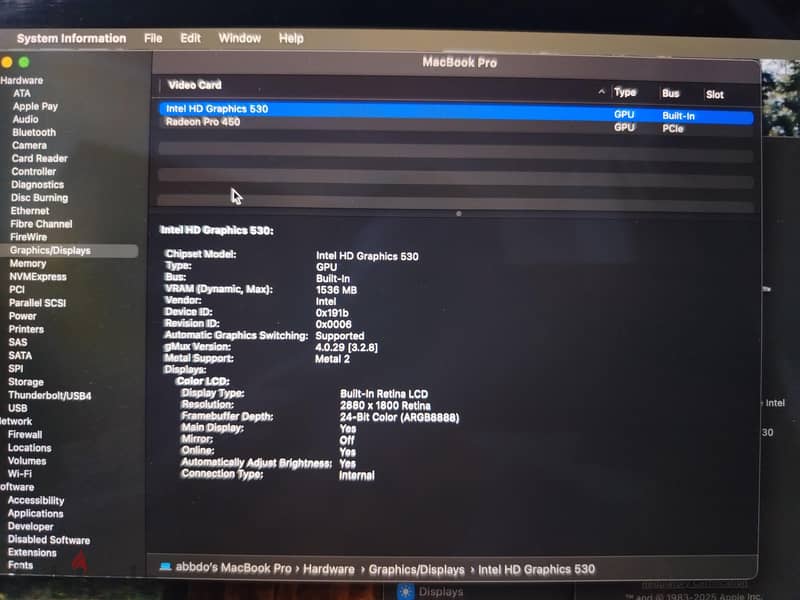Image resolution: width=800 pixels, height=600 pixels.
Task: Select Graphics/Displays in the sidebar
Action: coord(69,251)
